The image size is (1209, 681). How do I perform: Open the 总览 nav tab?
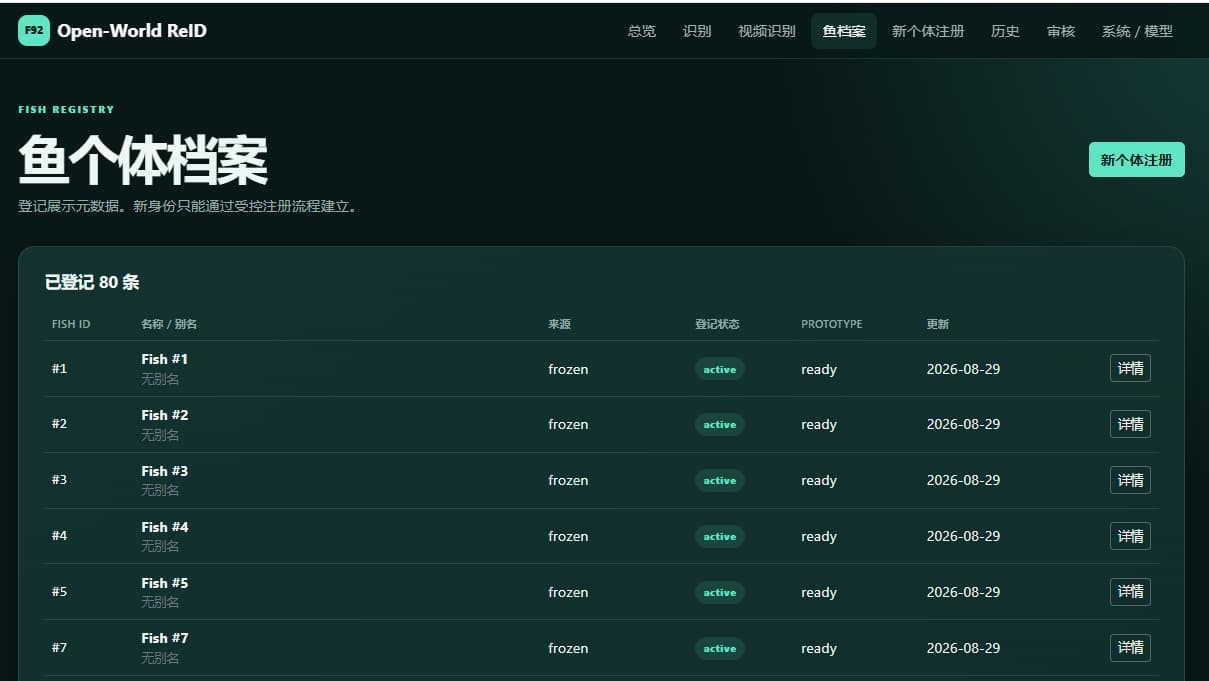(x=642, y=31)
